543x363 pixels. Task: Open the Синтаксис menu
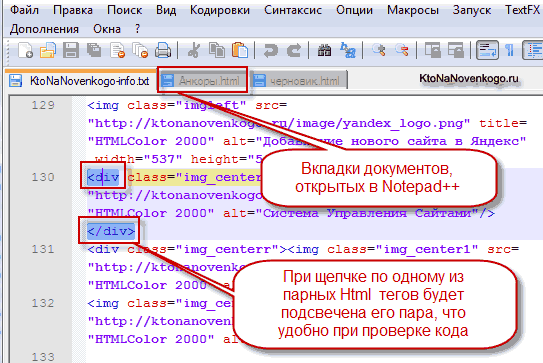[293, 10]
